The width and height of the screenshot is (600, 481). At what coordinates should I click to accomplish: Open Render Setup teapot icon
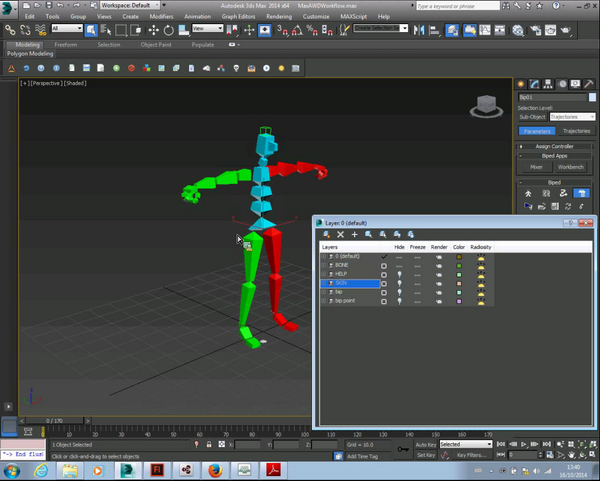[x=535, y=30]
